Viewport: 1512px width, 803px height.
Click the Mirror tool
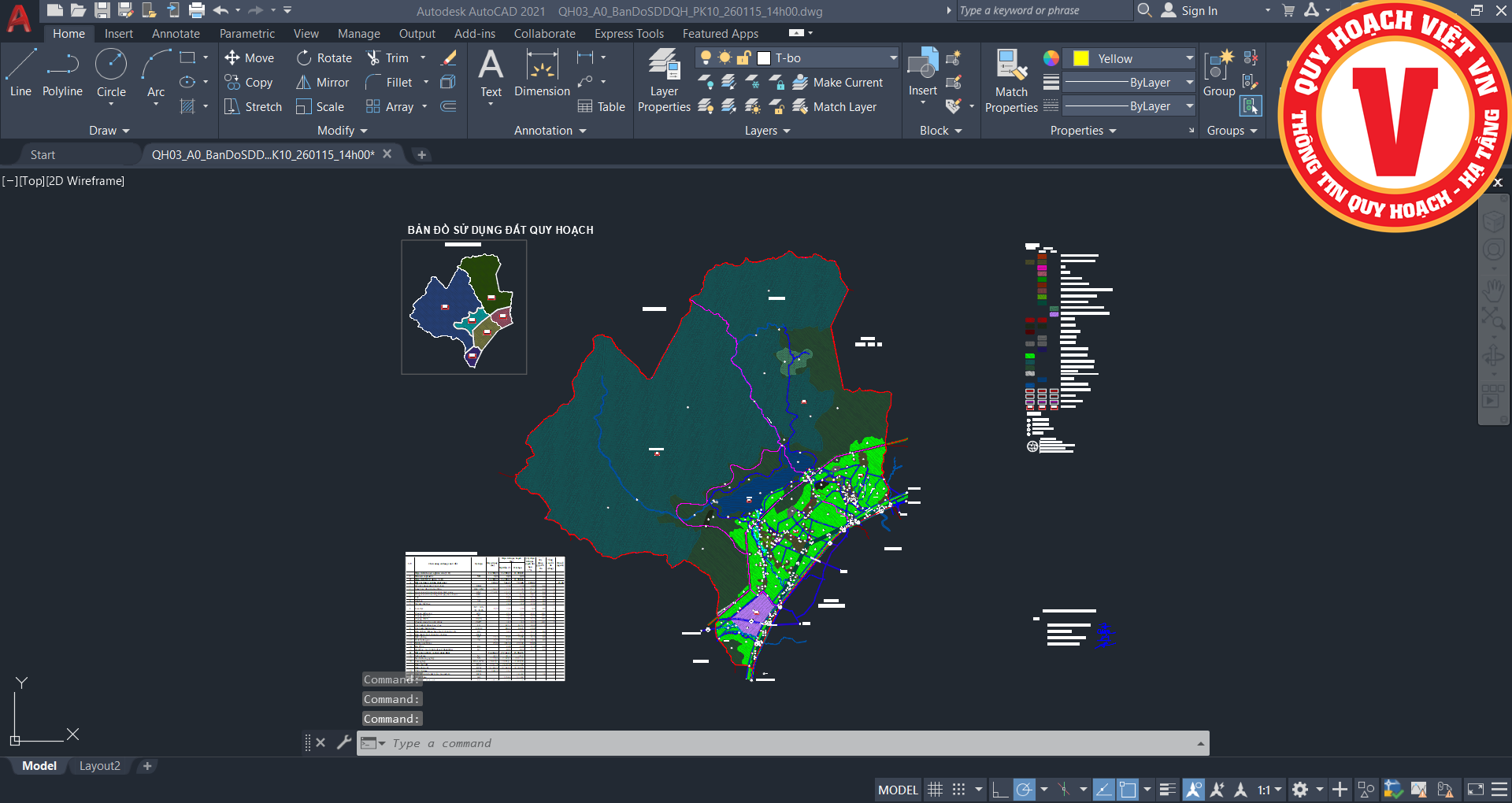tap(323, 83)
